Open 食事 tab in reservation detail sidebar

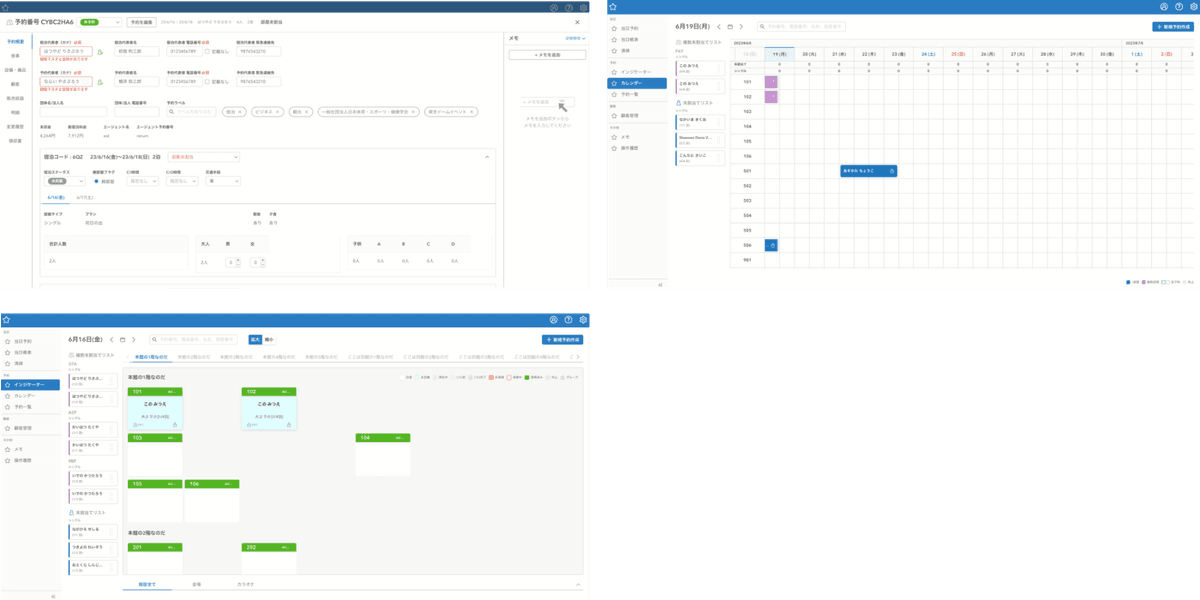coord(15,56)
